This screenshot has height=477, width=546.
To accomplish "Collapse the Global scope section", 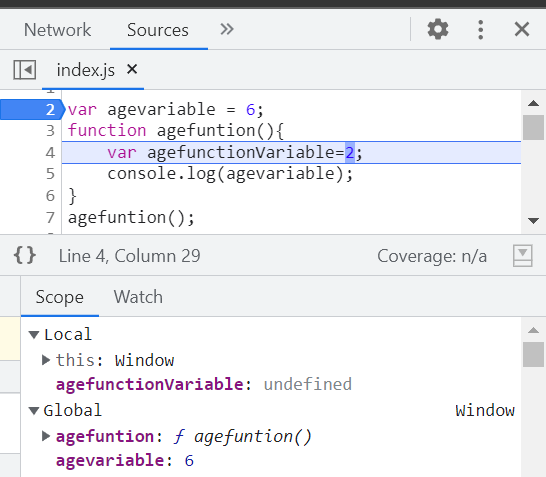I will (x=34, y=411).
